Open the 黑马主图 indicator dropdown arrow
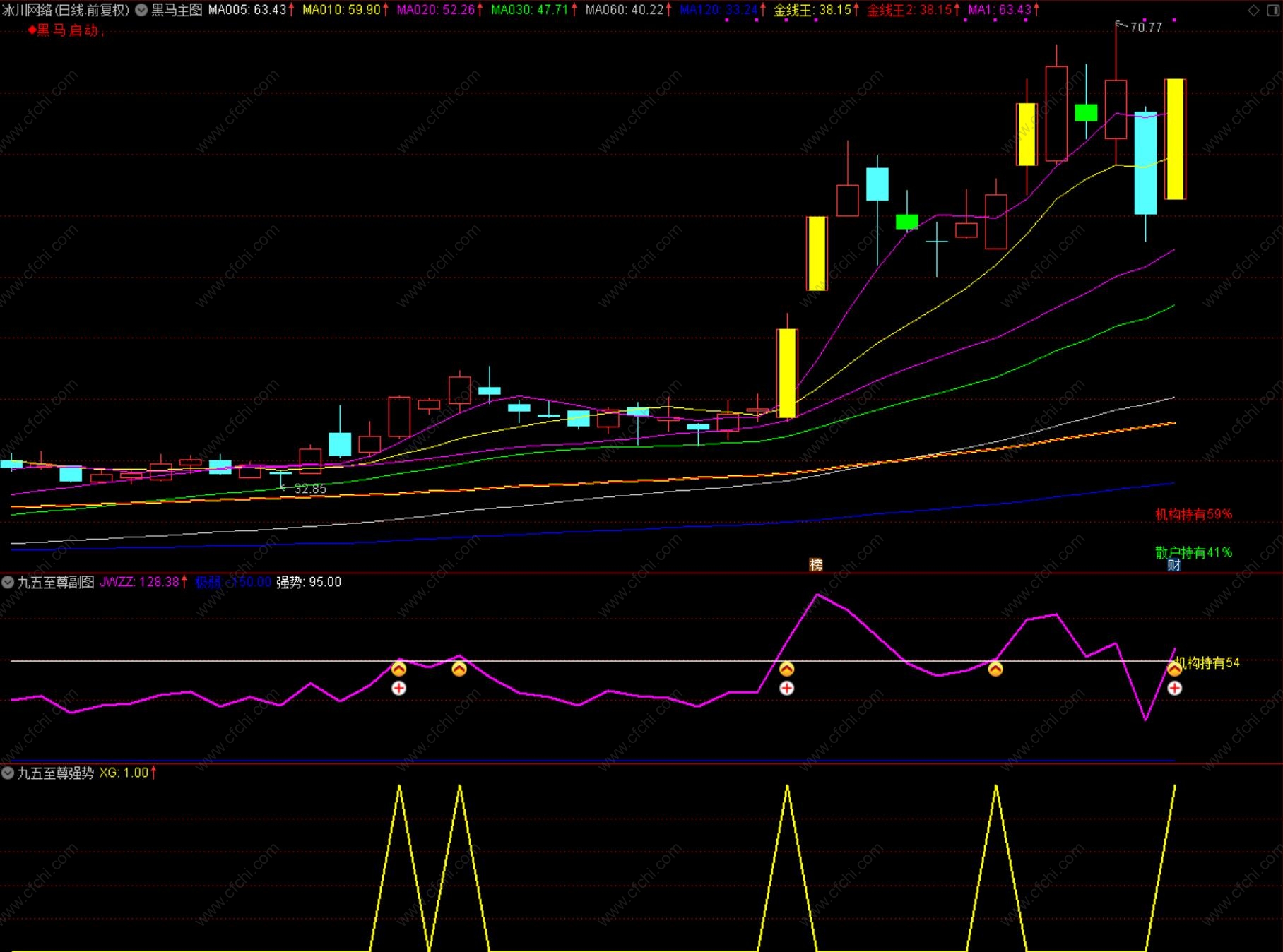The image size is (1283, 952). (x=141, y=10)
